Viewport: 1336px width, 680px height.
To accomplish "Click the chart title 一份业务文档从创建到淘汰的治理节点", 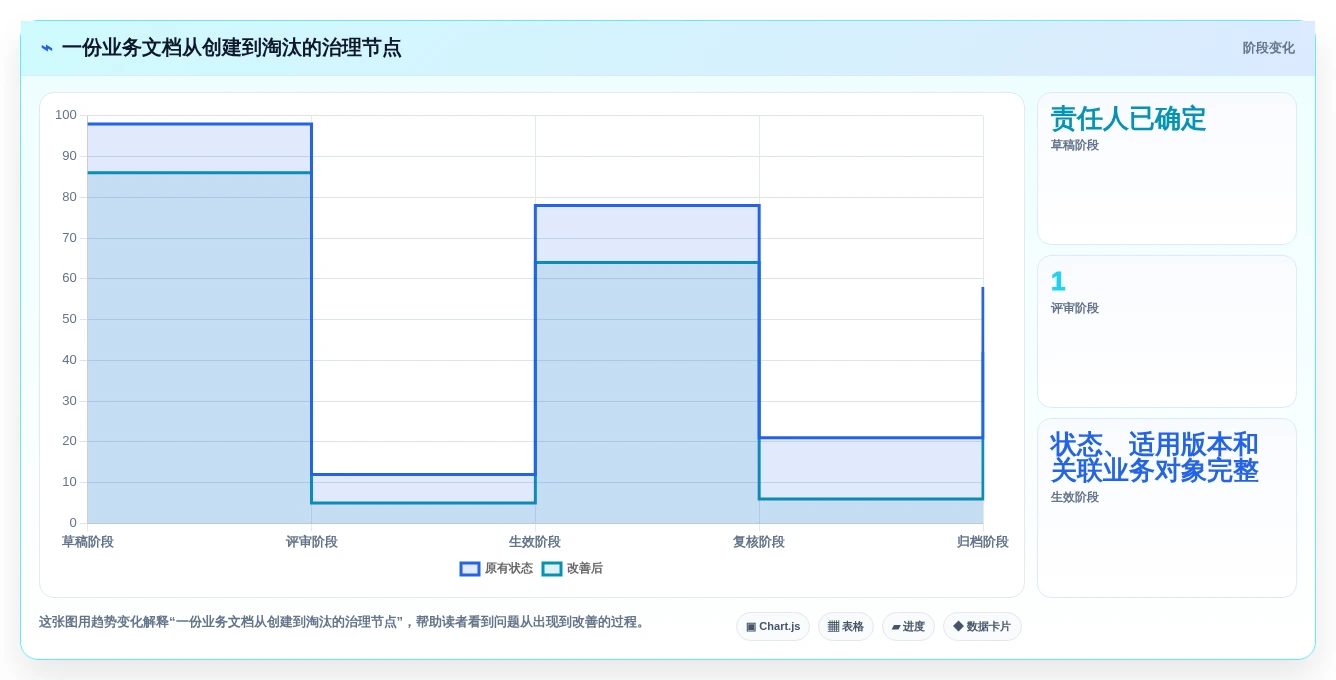I will [231, 48].
